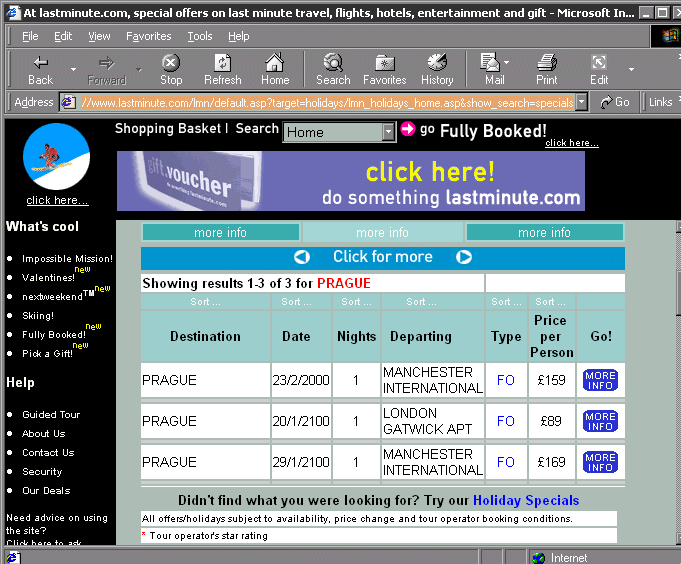
Task: Click the Holiday Specials link
Action: [526, 501]
